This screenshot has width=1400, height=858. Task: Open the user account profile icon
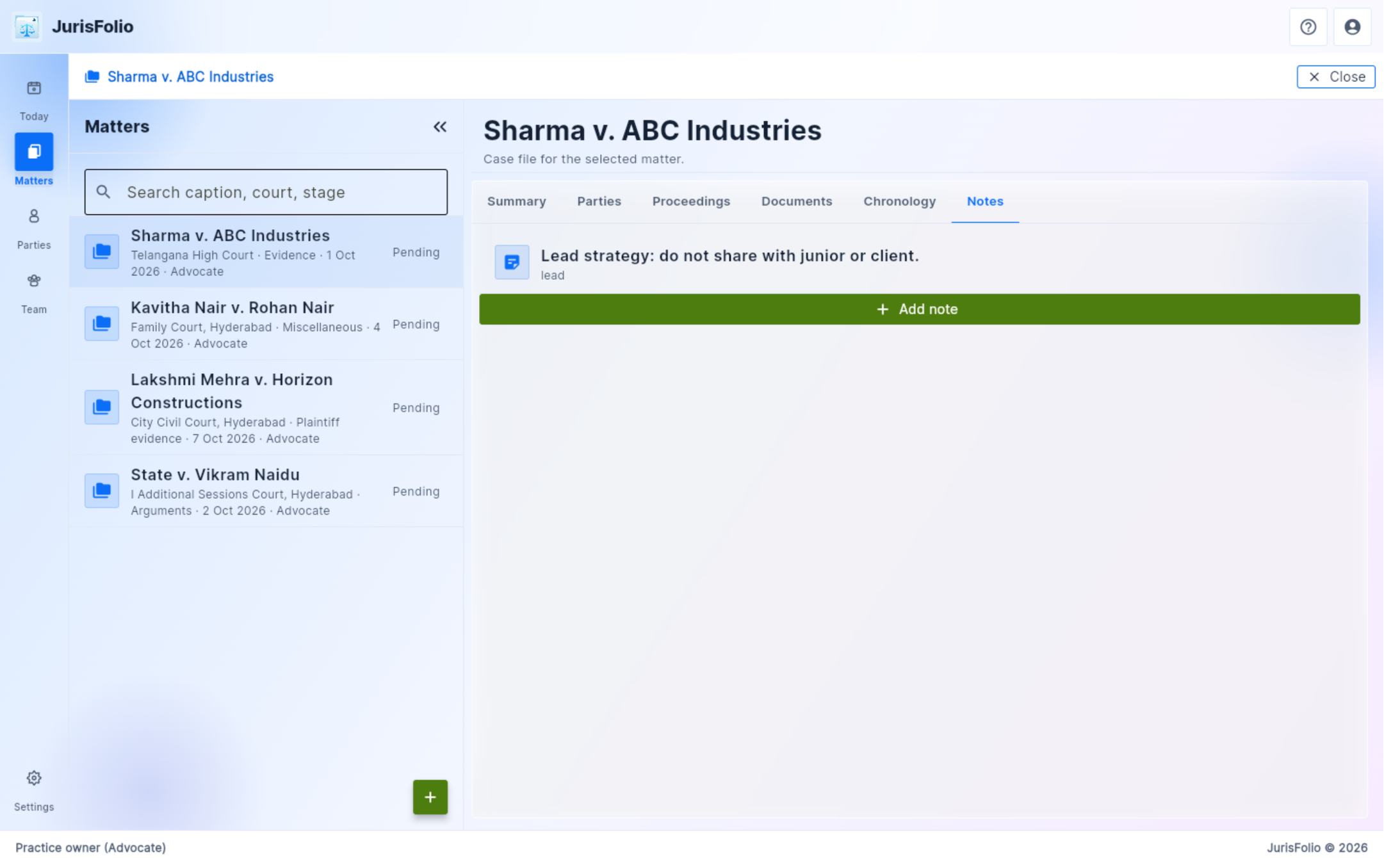pos(1352,27)
